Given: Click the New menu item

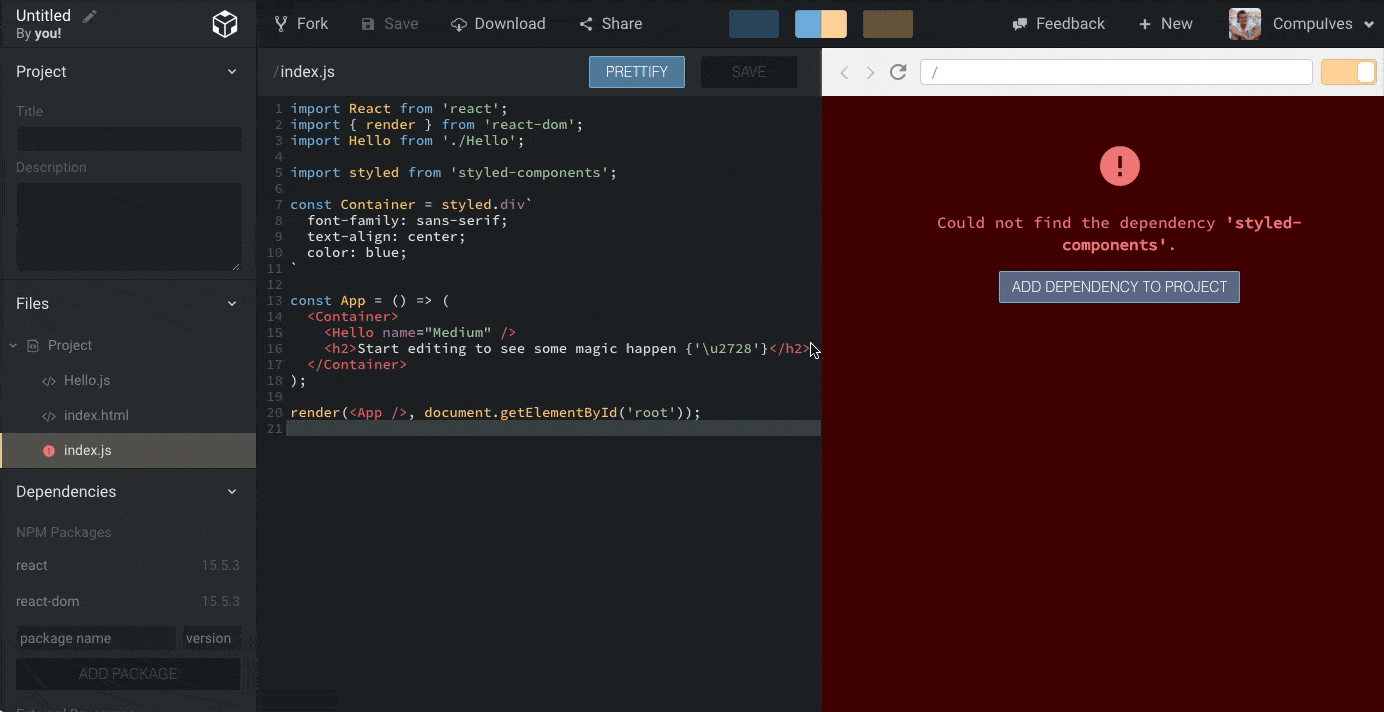Looking at the screenshot, I should [1165, 23].
